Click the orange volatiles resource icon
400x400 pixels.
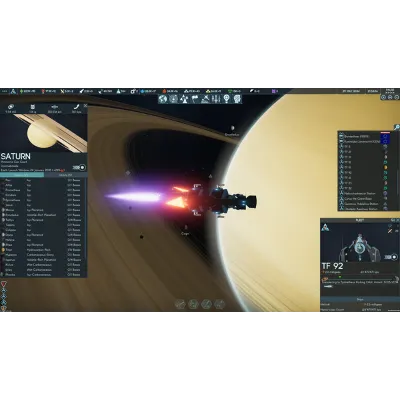pyautogui.click(x=164, y=91)
